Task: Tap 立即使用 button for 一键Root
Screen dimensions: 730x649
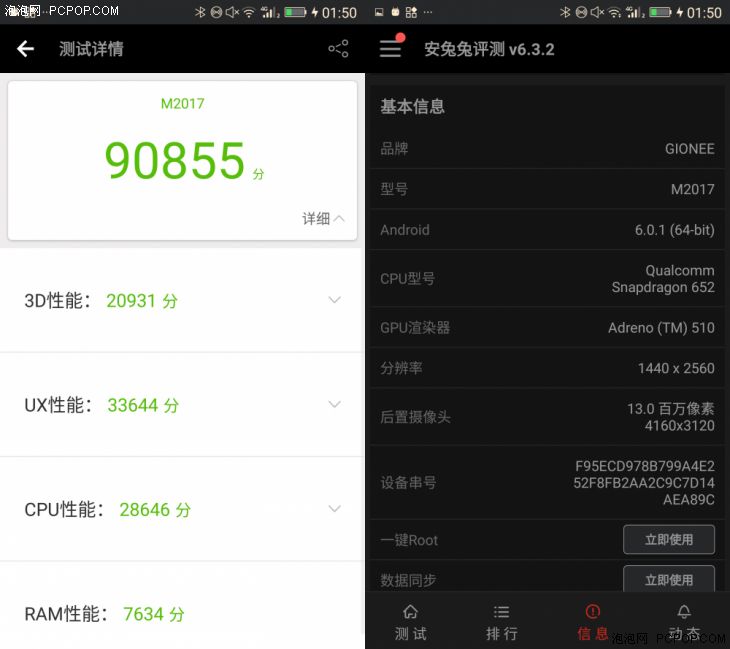Action: 669,540
